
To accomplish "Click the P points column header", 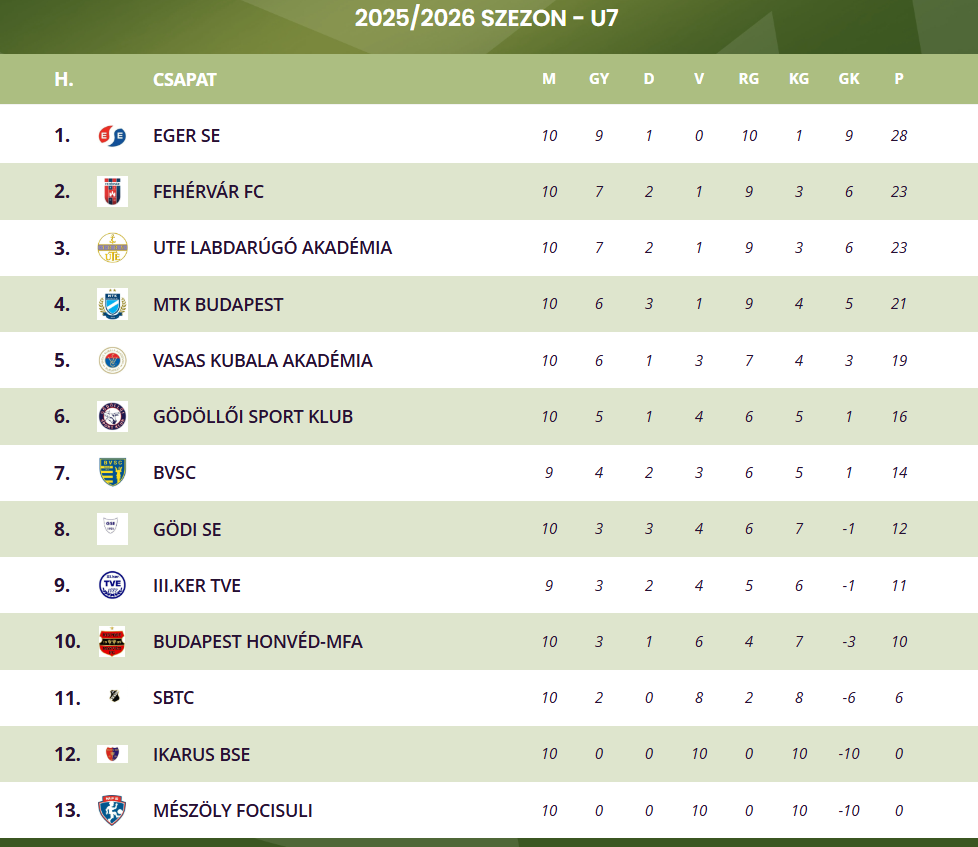I will (899, 79).
